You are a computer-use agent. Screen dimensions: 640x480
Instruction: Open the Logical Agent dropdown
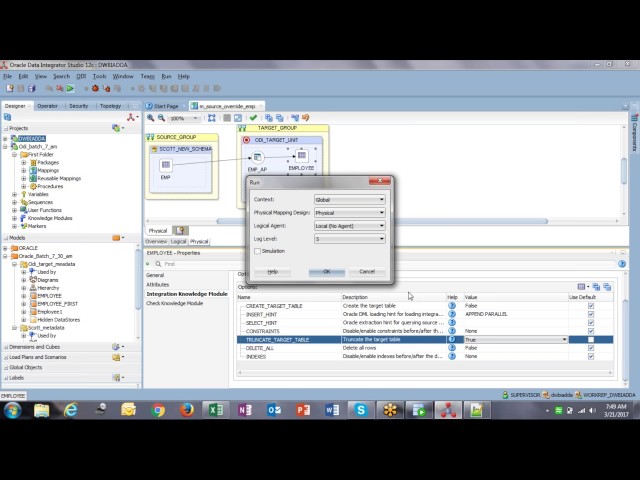349,226
